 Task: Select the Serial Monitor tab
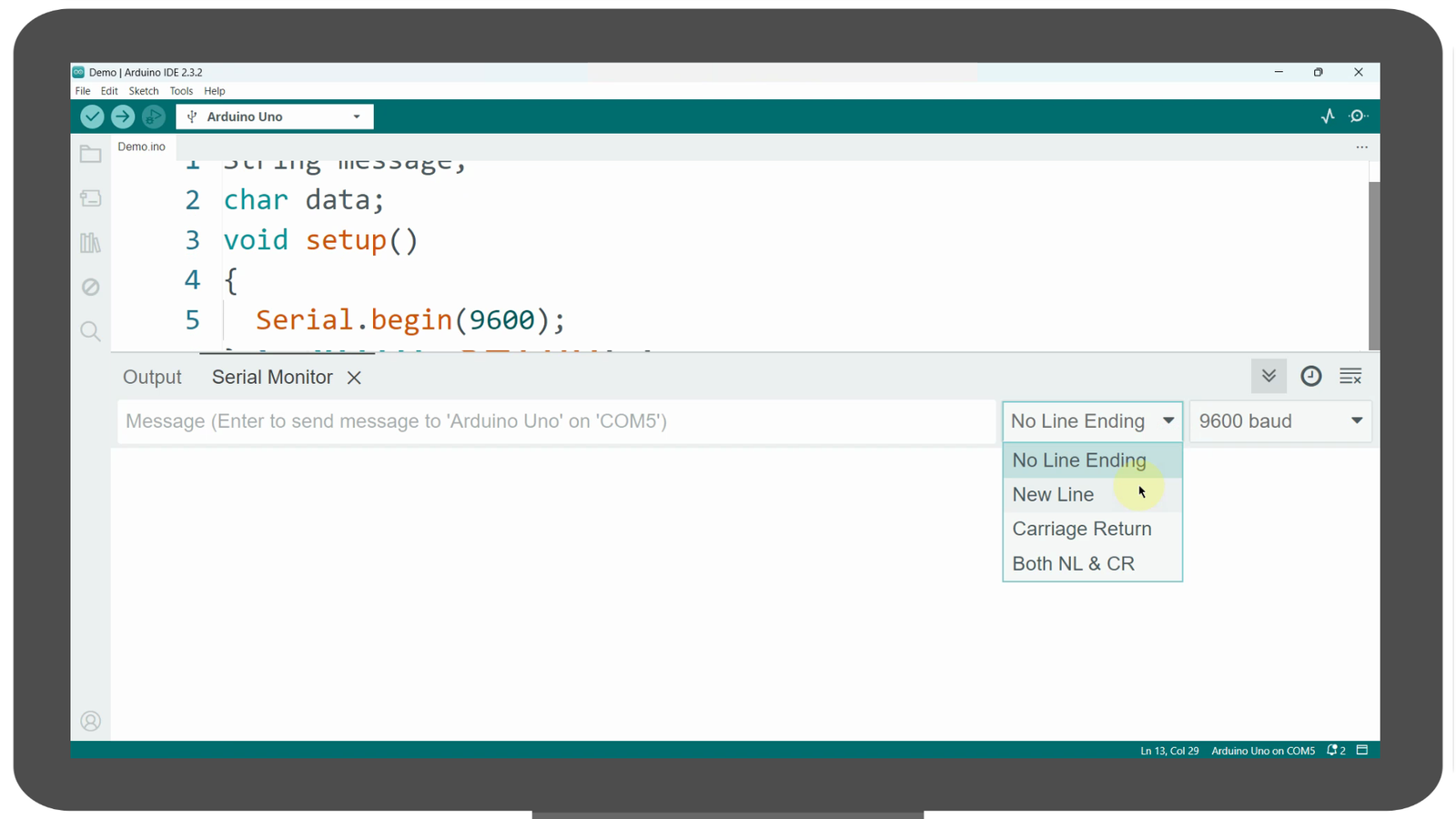pos(272,378)
